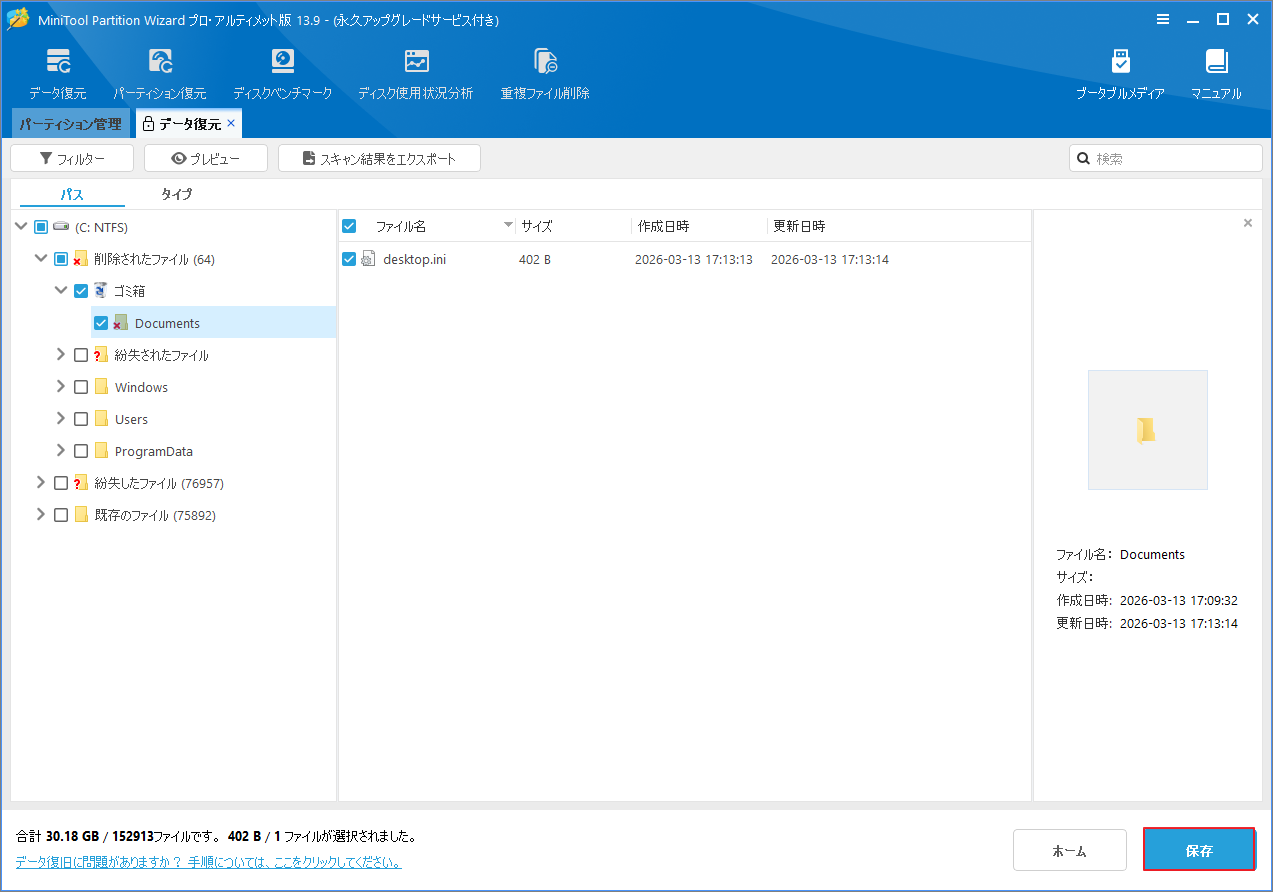The image size is (1273, 892).
Task: Click the MiniTool Partition Wizard app logo
Action: coord(18,19)
